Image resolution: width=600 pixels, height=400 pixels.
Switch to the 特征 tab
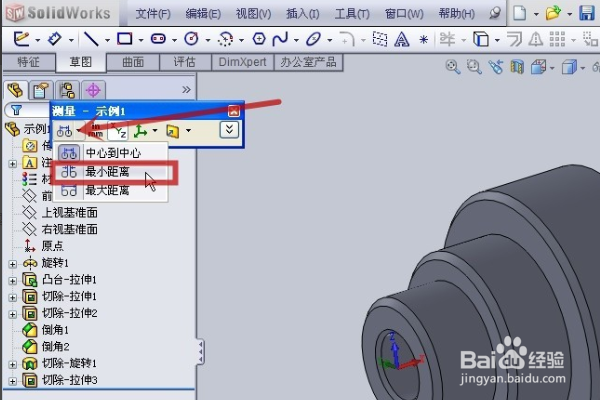[x=29, y=62]
